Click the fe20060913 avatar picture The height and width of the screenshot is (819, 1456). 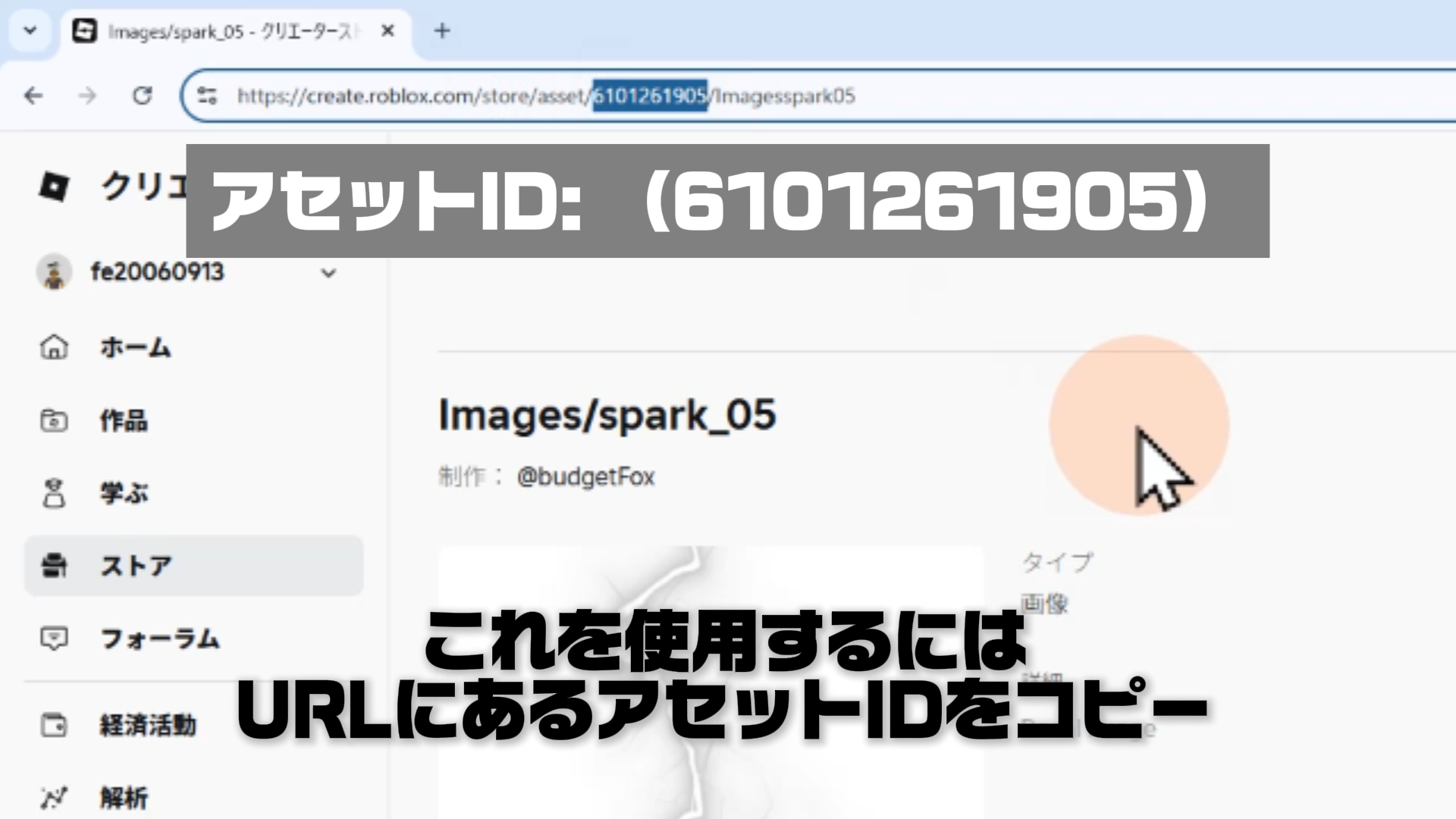tap(54, 272)
